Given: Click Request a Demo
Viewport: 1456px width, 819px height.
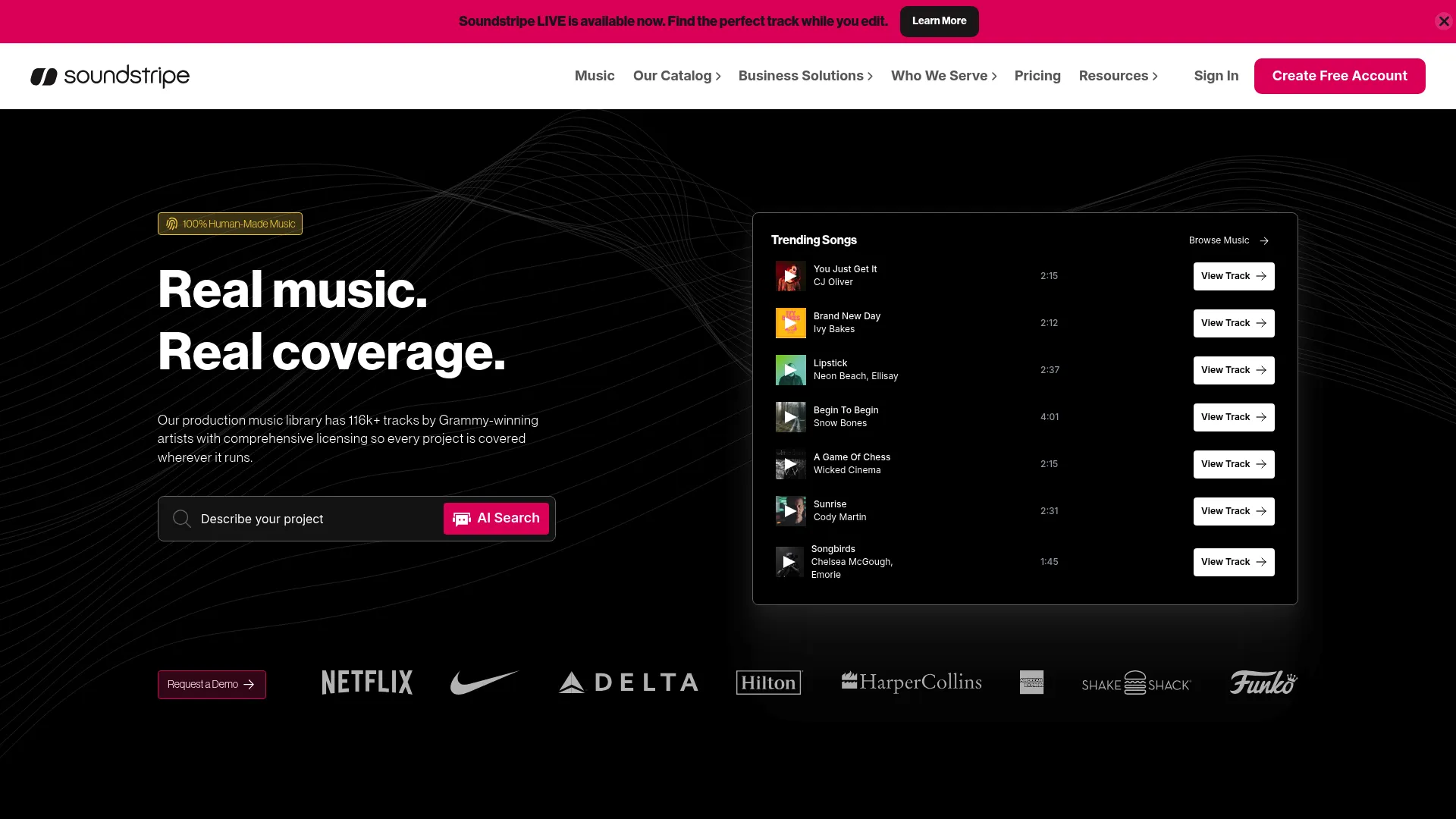Looking at the screenshot, I should click(x=212, y=685).
